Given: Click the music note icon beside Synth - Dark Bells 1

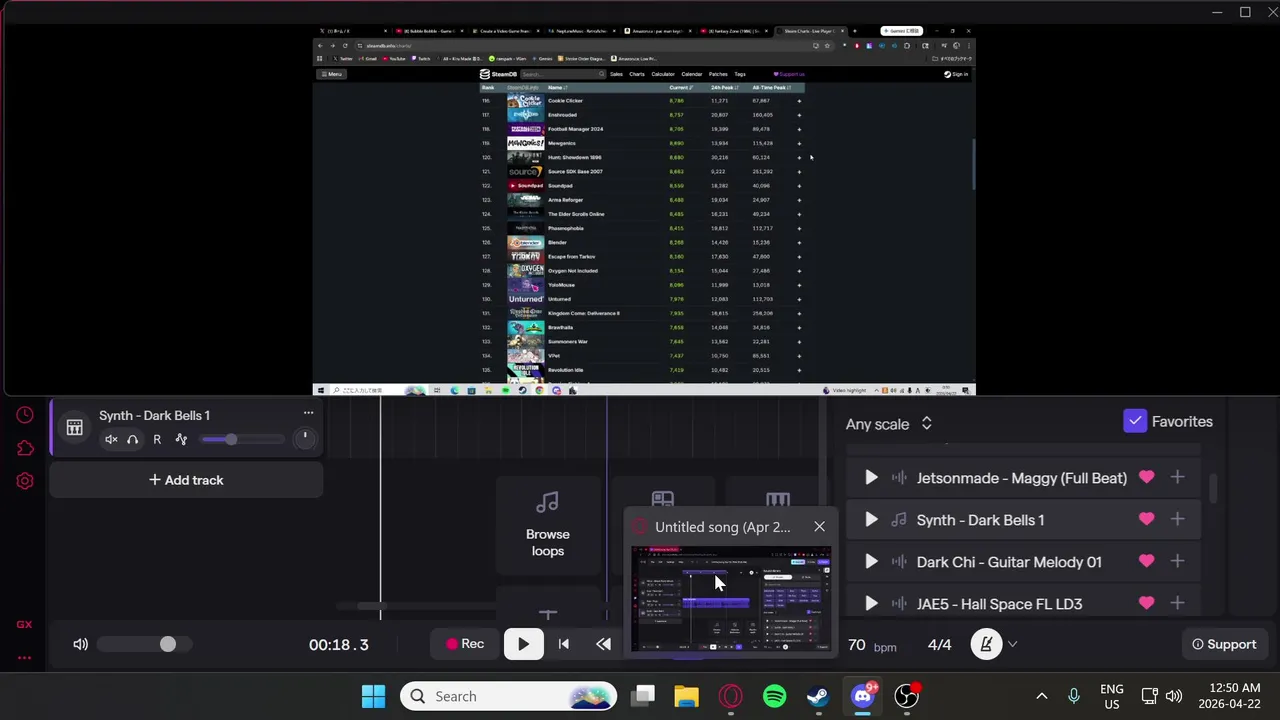Looking at the screenshot, I should click(x=899, y=520).
